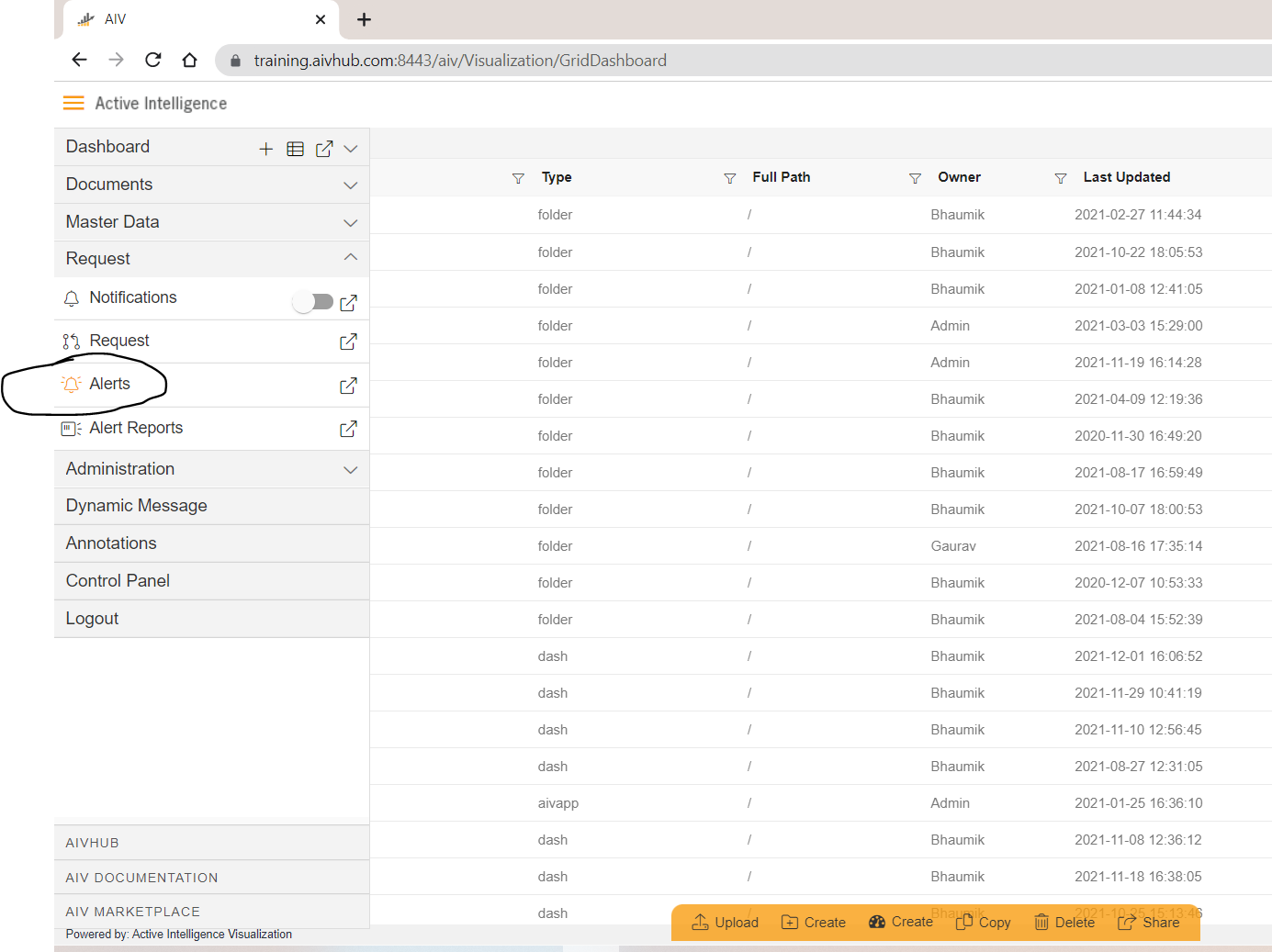The height and width of the screenshot is (952, 1272).
Task: Open Alerts in new window icon
Action: pyautogui.click(x=348, y=386)
